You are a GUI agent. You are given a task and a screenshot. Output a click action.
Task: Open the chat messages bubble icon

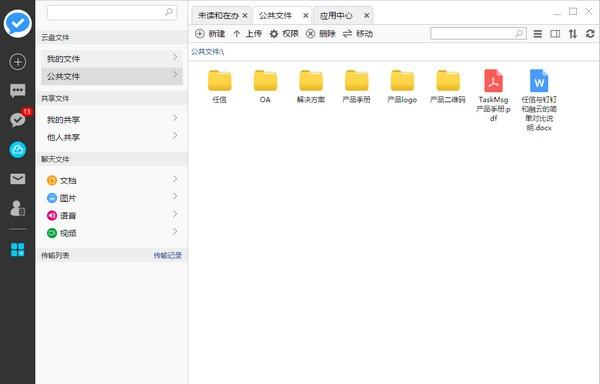(x=18, y=91)
